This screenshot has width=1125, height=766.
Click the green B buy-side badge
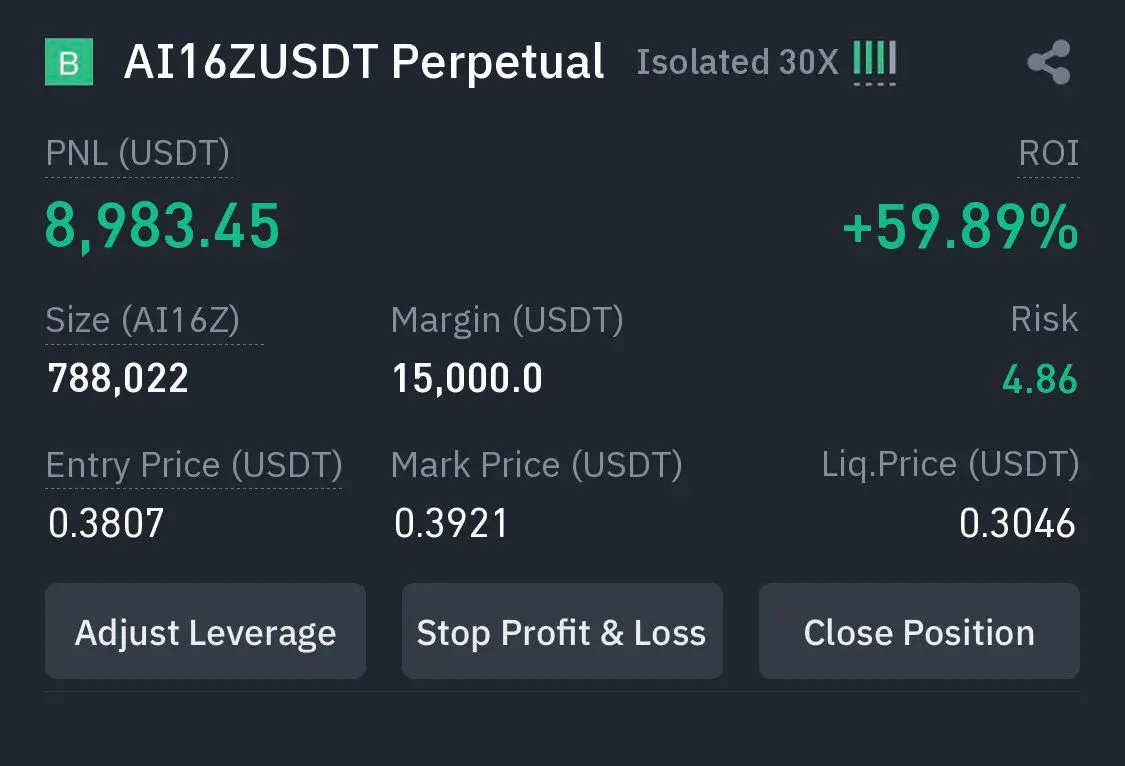coord(69,62)
